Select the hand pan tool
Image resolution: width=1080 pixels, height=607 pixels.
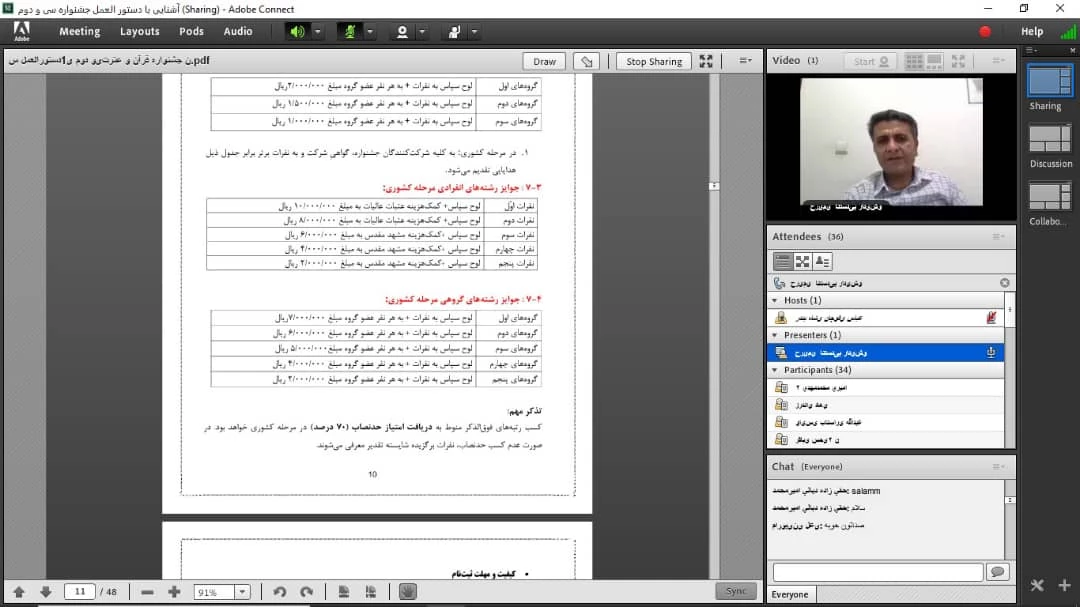[x=407, y=592]
